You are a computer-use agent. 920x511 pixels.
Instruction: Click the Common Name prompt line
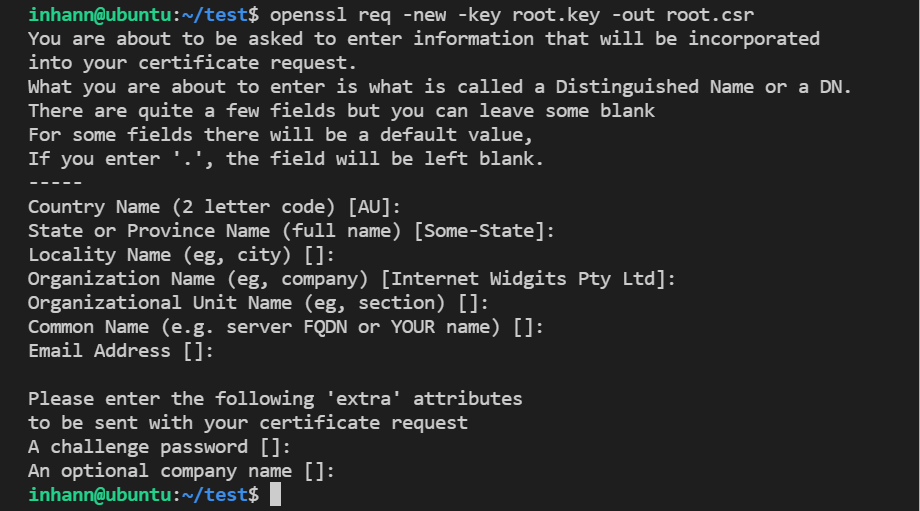point(286,327)
